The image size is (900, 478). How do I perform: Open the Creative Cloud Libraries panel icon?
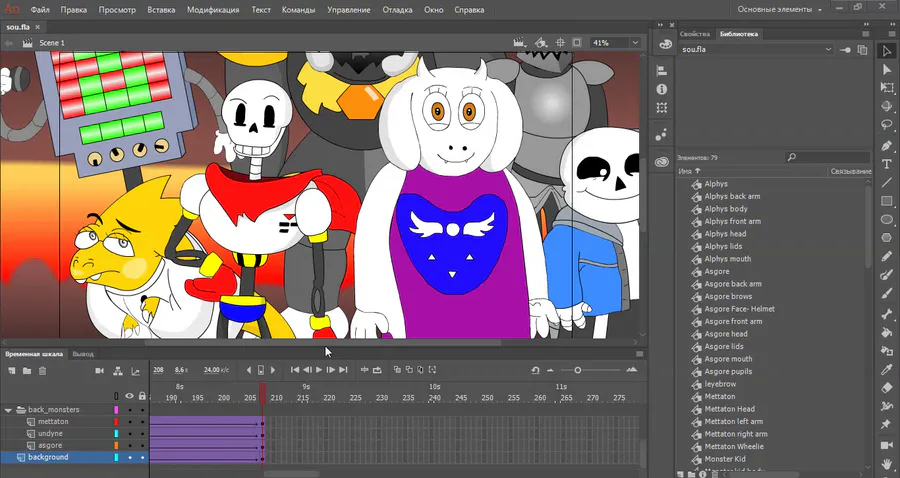pyautogui.click(x=661, y=162)
